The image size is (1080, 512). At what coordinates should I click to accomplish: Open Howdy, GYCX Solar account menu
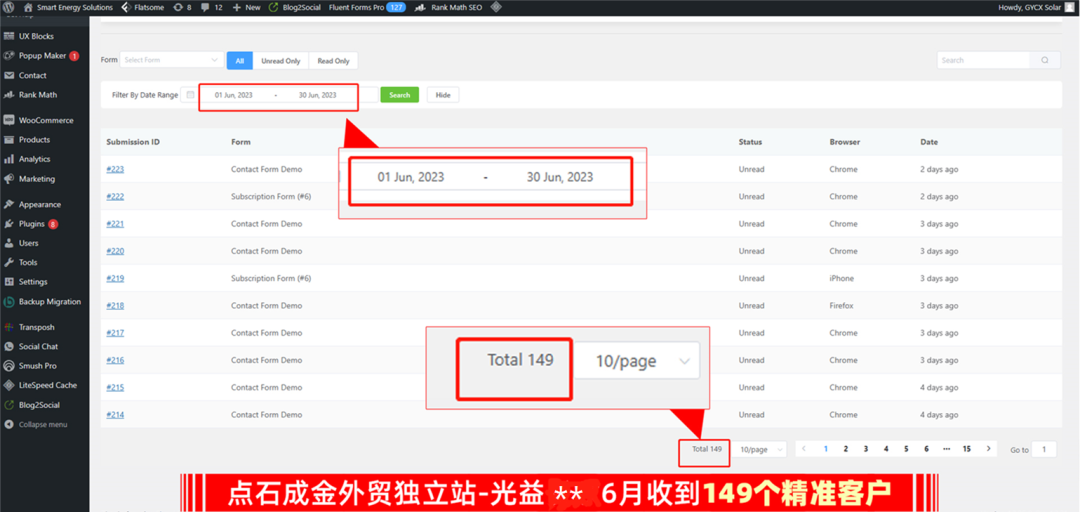pyautogui.click(x=1037, y=7)
